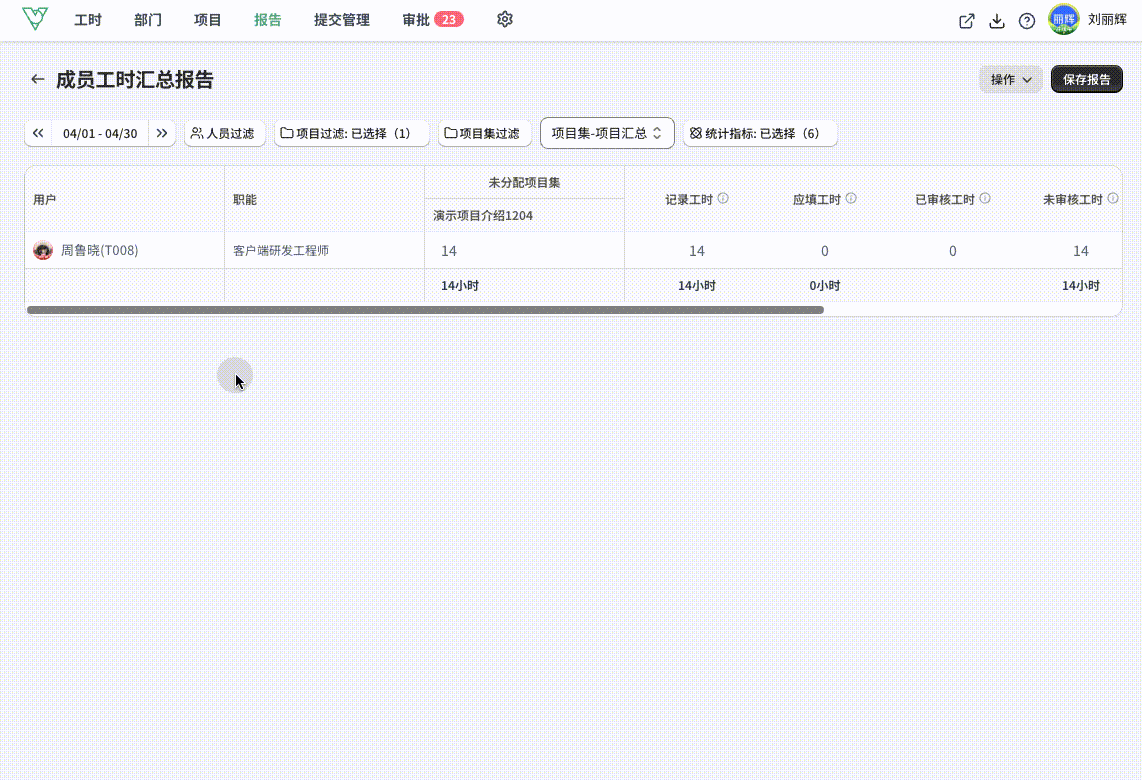Click the 未审核工时 column header

coord(1072,200)
